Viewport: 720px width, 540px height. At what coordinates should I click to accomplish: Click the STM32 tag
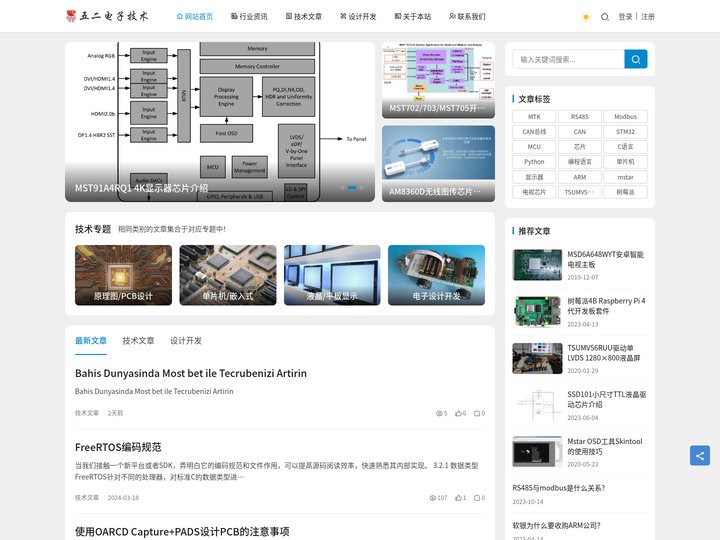click(625, 132)
